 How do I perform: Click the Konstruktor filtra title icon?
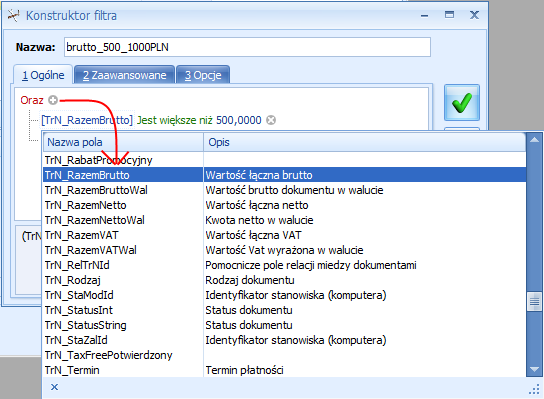pos(13,16)
